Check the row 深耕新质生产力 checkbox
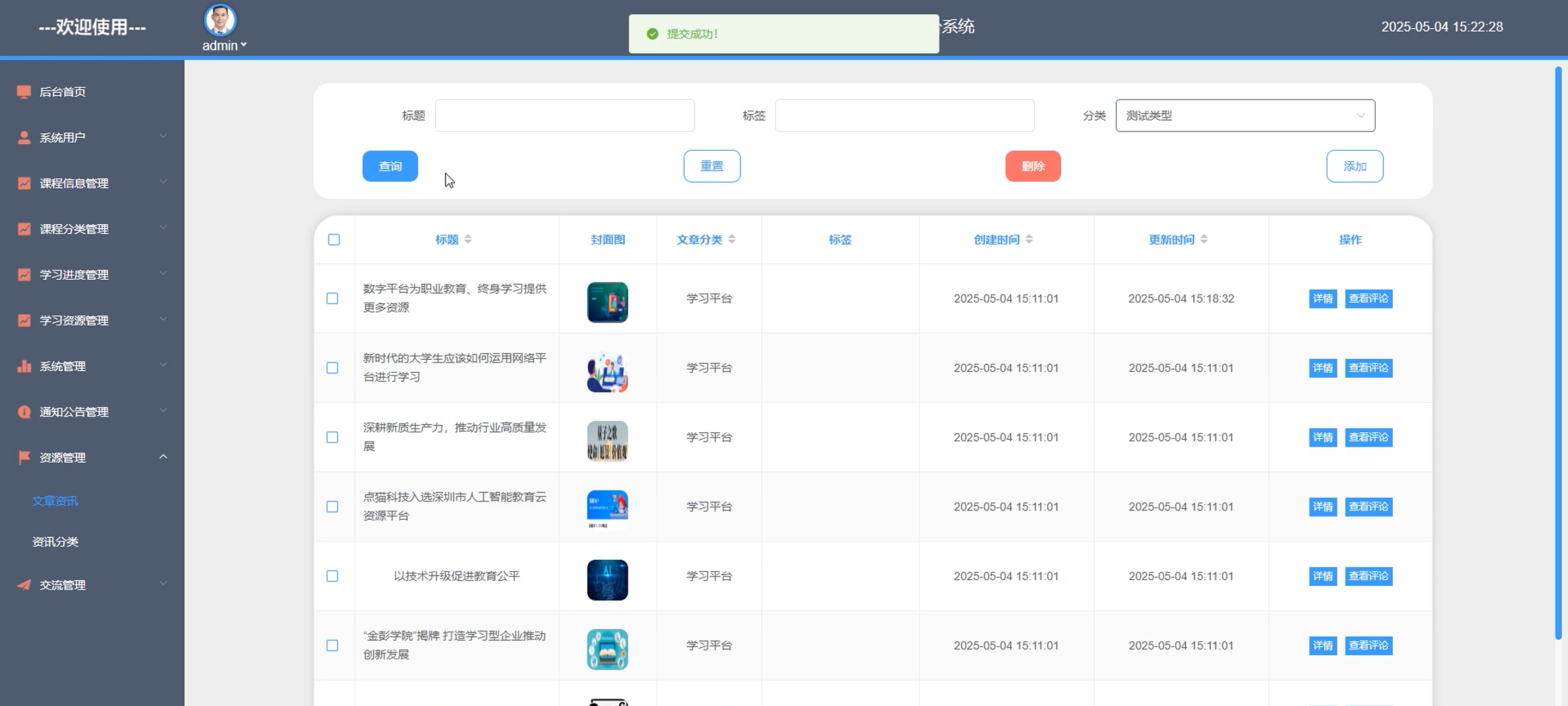 (332, 437)
